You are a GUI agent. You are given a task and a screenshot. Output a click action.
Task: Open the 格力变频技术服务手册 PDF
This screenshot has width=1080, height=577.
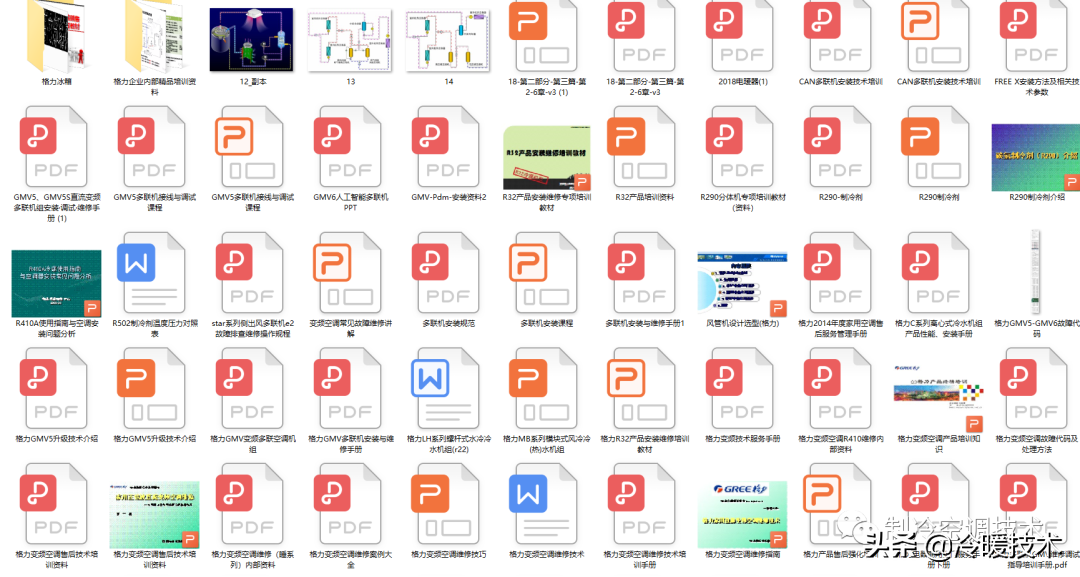tap(742, 388)
